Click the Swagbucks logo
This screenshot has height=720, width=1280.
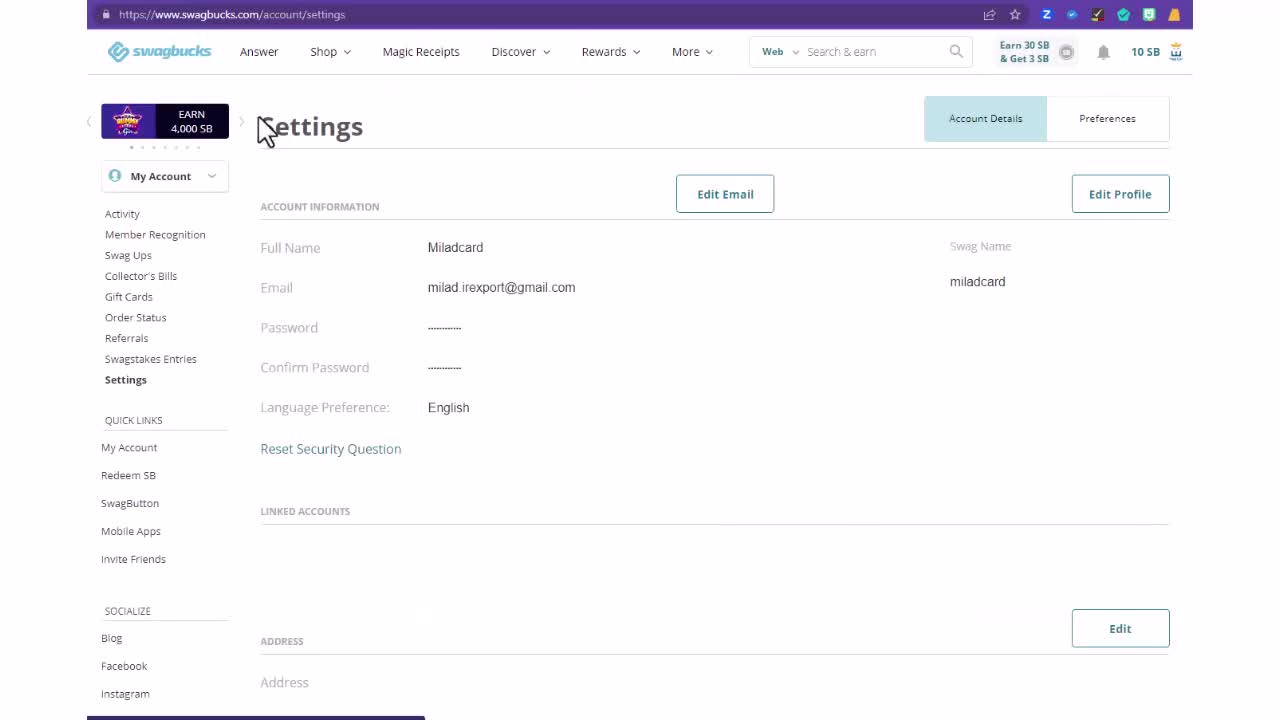click(160, 52)
